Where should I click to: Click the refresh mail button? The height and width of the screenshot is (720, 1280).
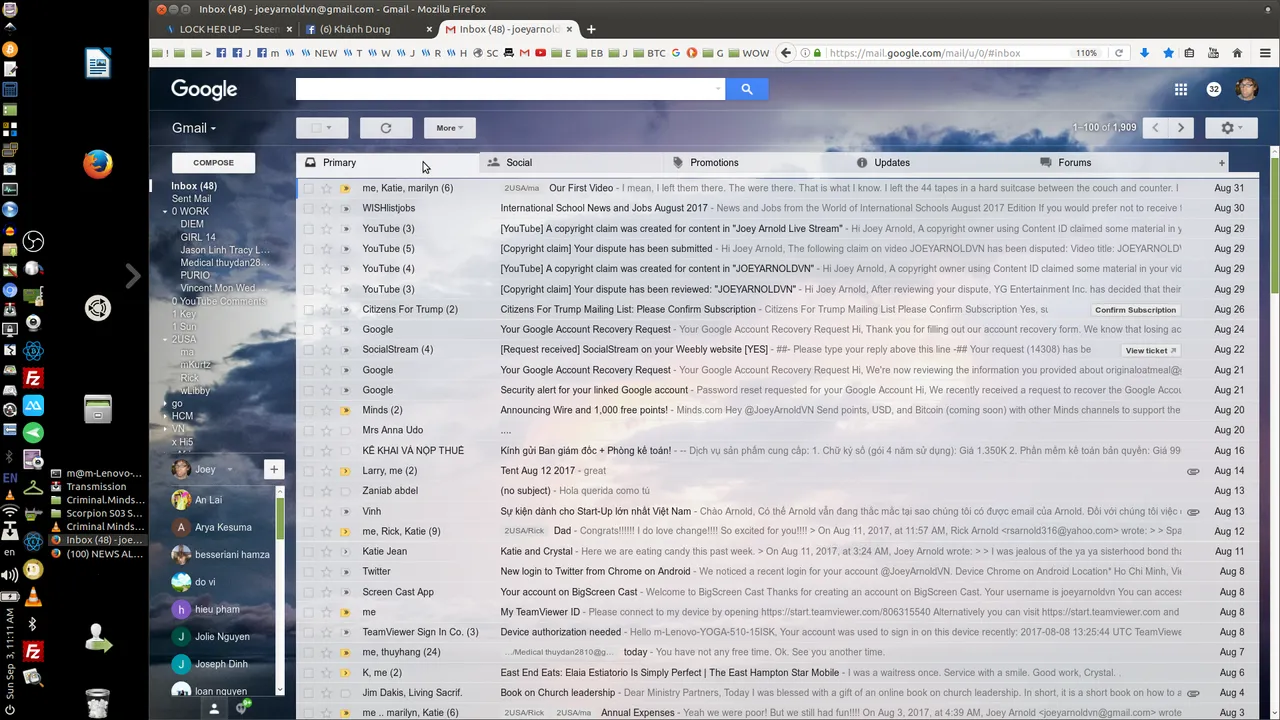pos(386,128)
